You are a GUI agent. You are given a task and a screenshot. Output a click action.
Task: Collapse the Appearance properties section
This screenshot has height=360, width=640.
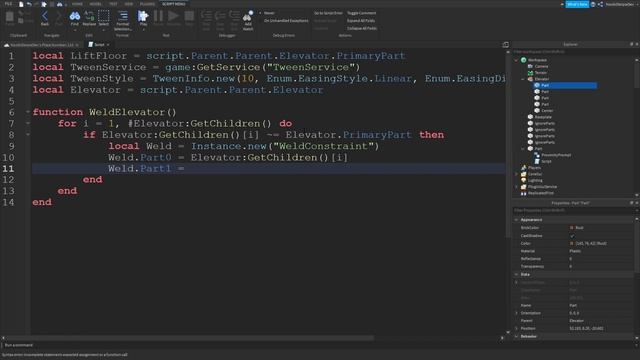[x=516, y=220]
